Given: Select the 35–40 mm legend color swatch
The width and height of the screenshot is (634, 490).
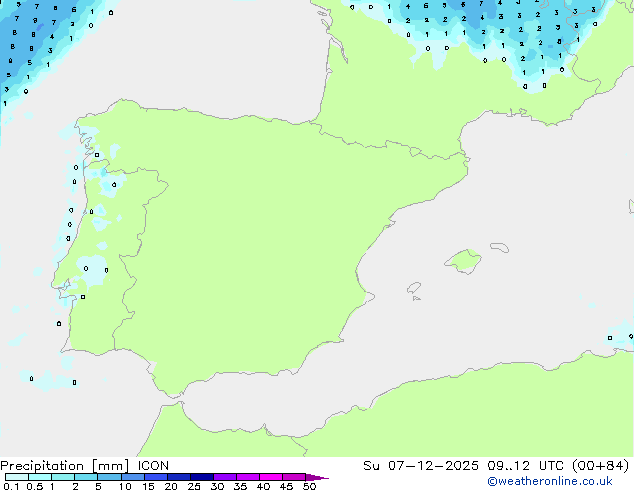Looking at the screenshot, I should click(x=247, y=477).
